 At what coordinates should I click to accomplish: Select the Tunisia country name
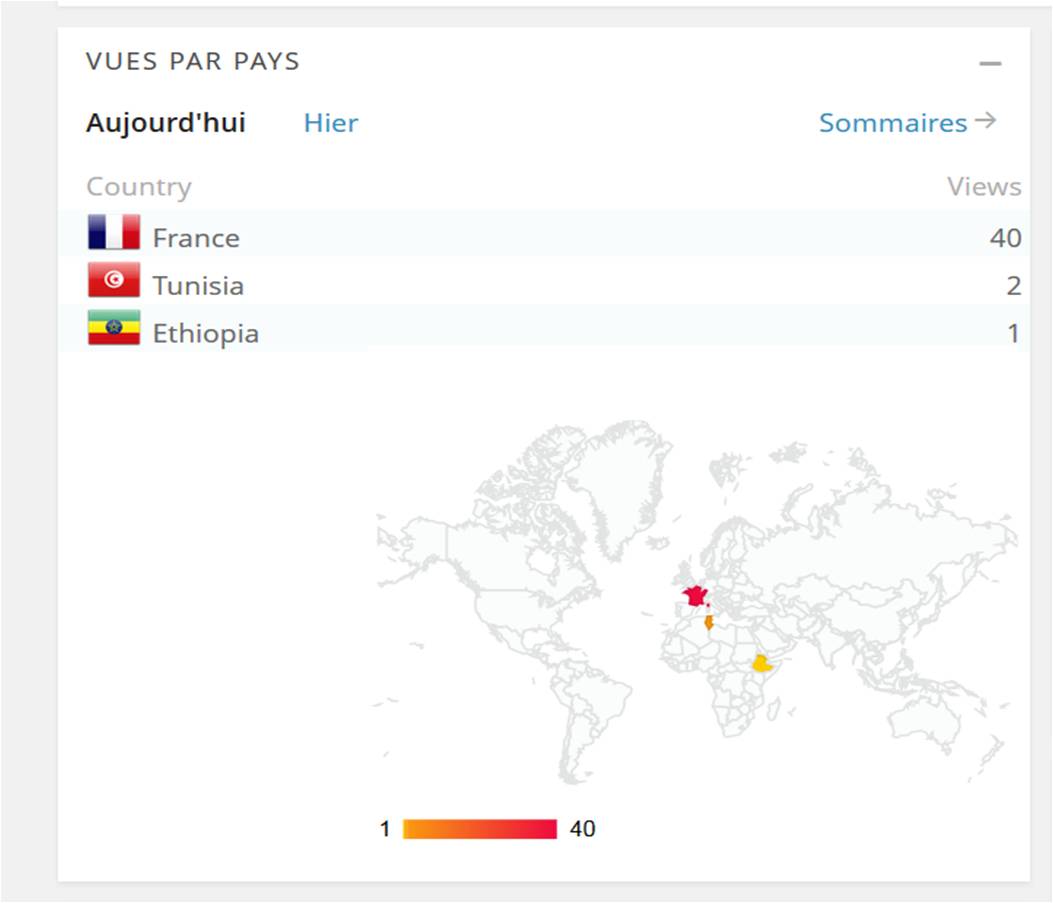click(x=198, y=286)
